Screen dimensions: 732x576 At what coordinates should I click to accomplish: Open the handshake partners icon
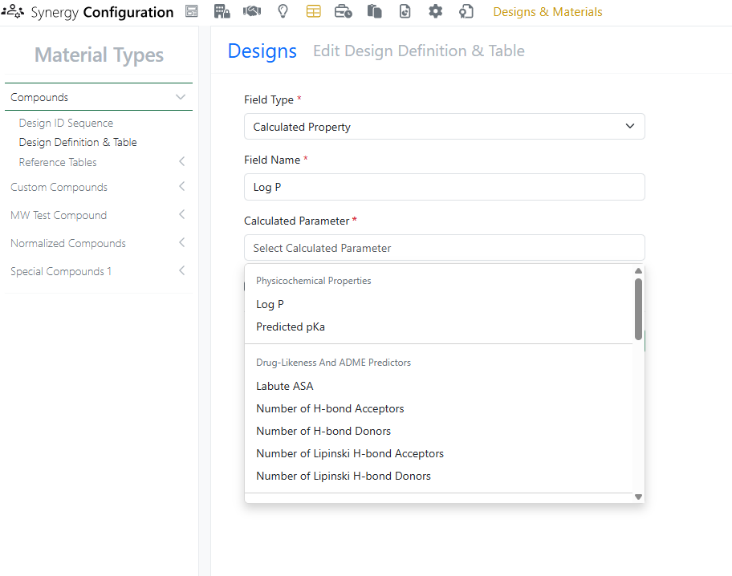pyautogui.click(x=252, y=11)
